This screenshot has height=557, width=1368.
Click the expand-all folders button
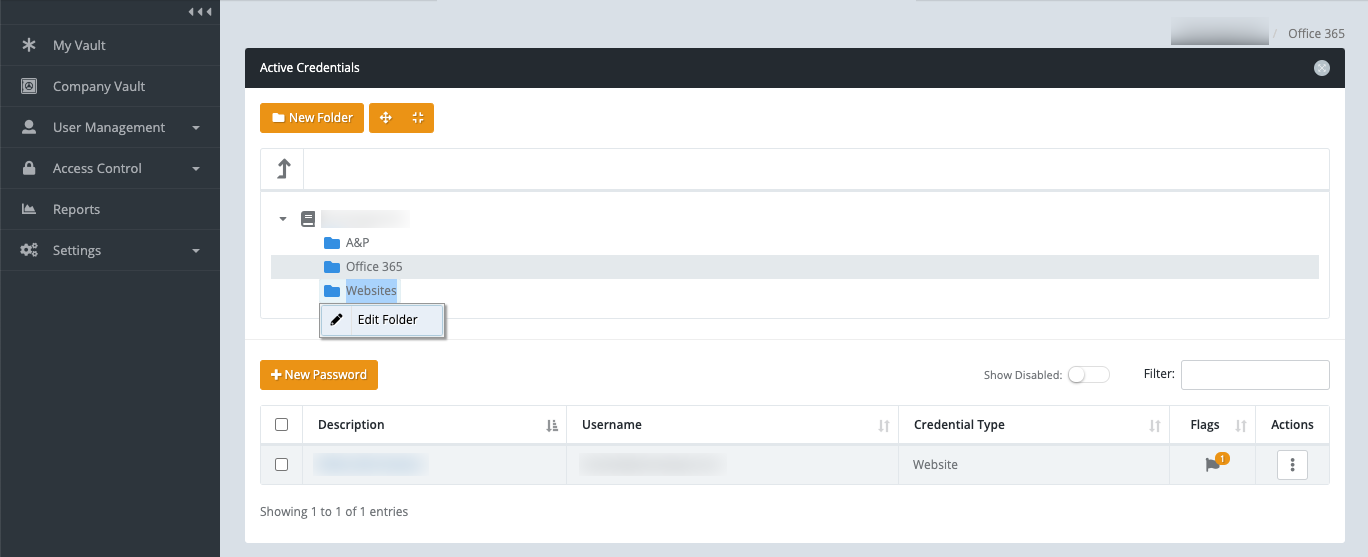[x=386, y=118]
